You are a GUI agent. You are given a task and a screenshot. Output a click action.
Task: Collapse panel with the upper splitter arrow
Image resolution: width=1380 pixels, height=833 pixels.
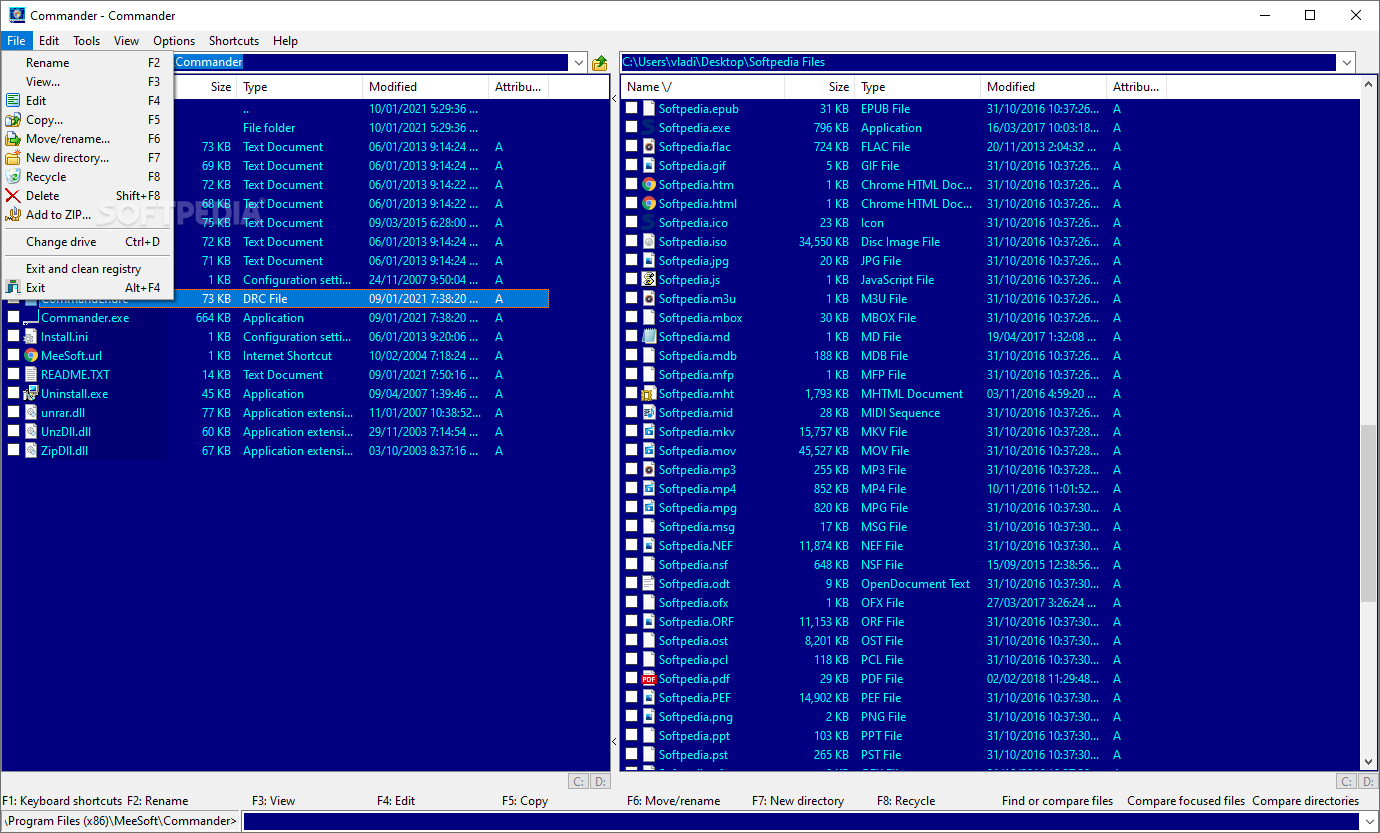pyautogui.click(x=614, y=100)
